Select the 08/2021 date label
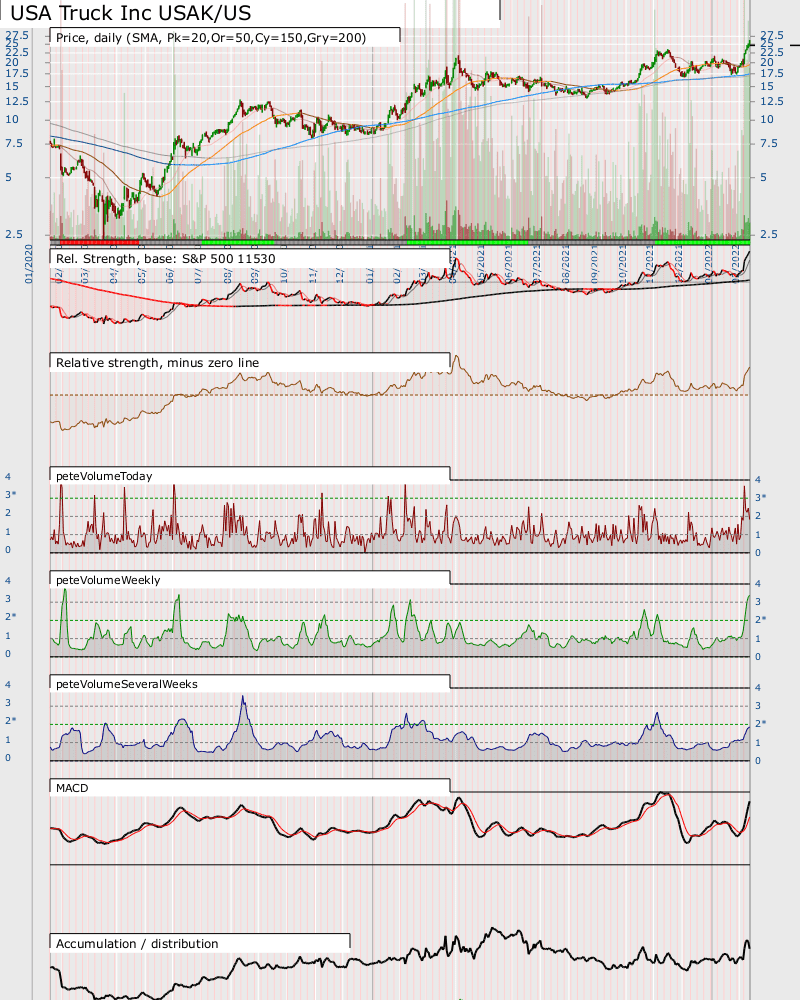Screen dimensions: 800x1000 click(565, 263)
